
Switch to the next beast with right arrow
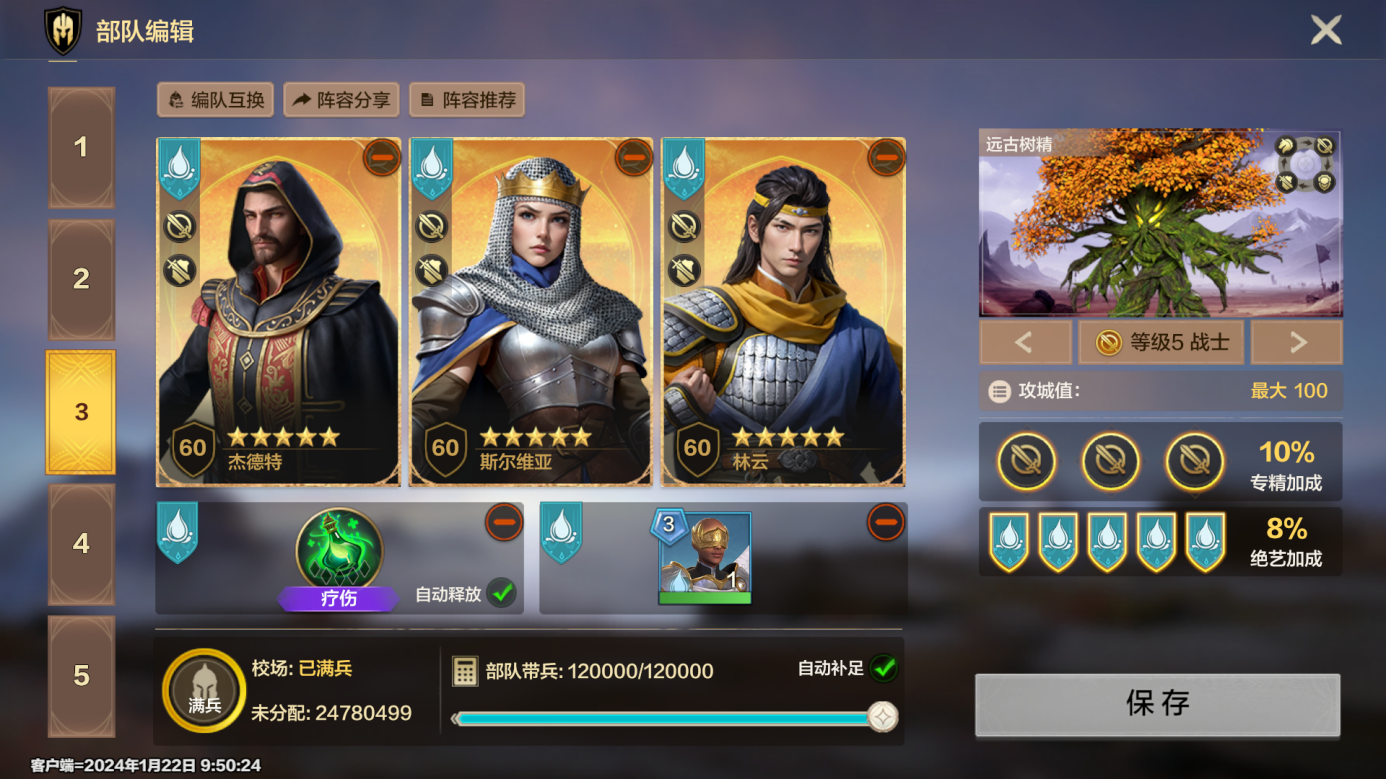coord(1297,343)
